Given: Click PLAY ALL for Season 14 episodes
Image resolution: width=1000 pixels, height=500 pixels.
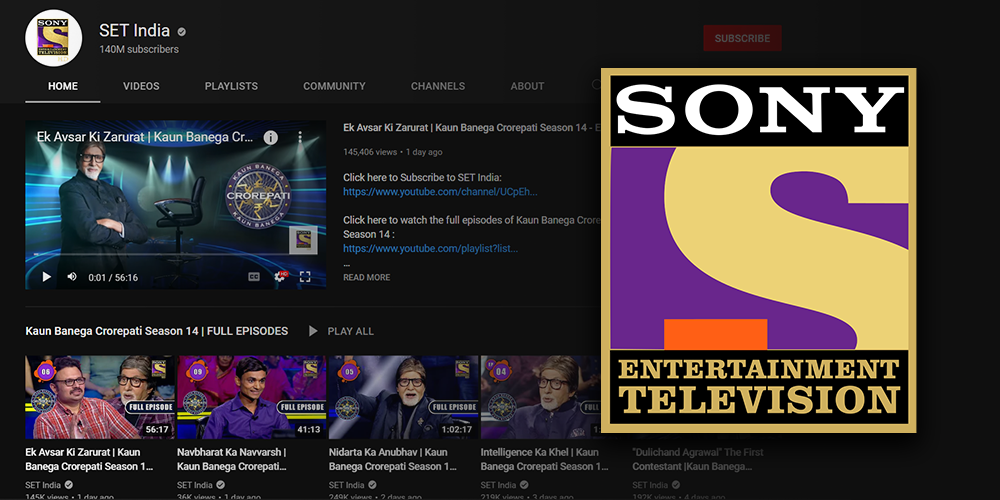Looking at the screenshot, I should point(351,331).
